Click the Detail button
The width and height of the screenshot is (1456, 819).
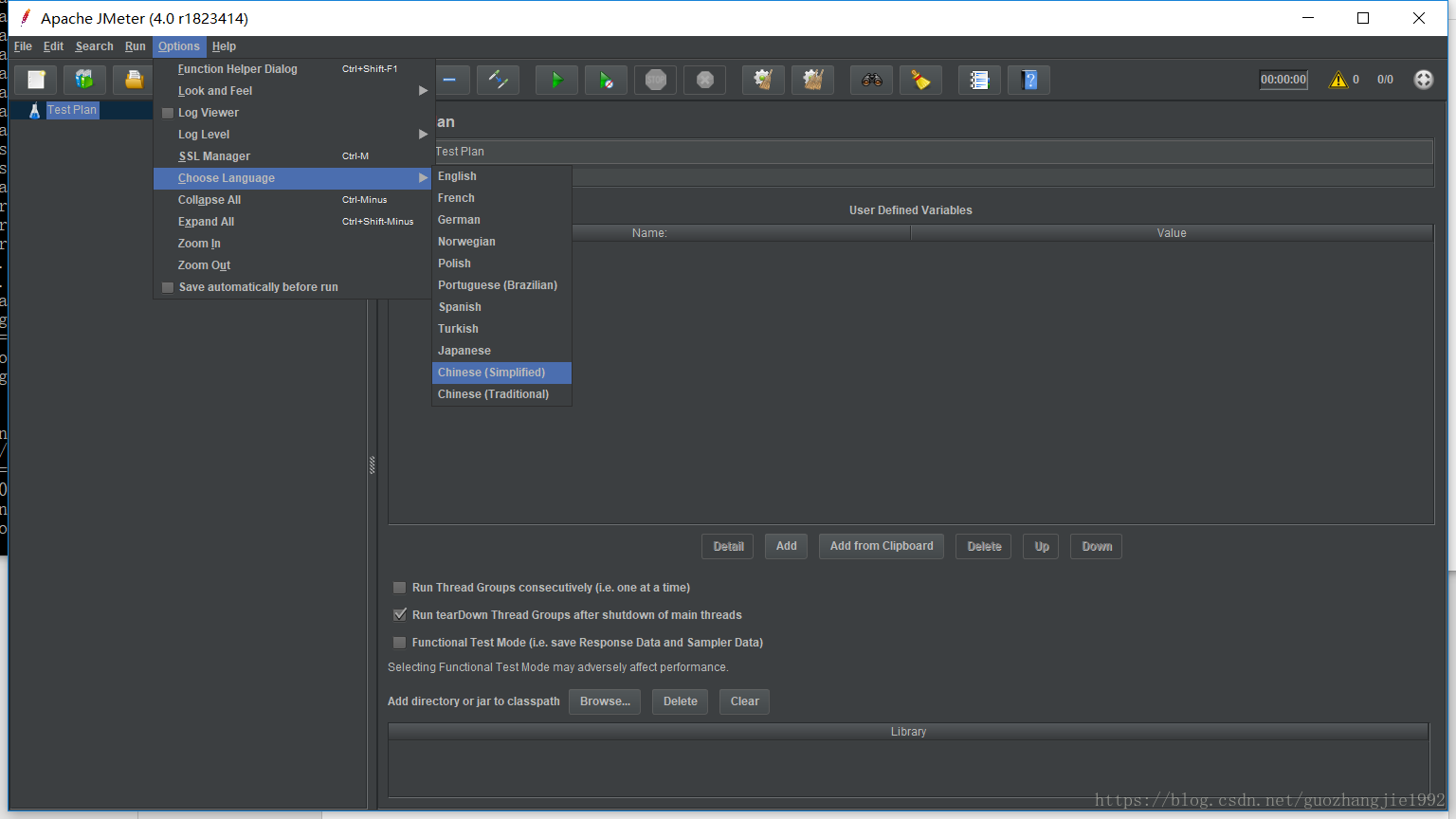click(x=728, y=546)
